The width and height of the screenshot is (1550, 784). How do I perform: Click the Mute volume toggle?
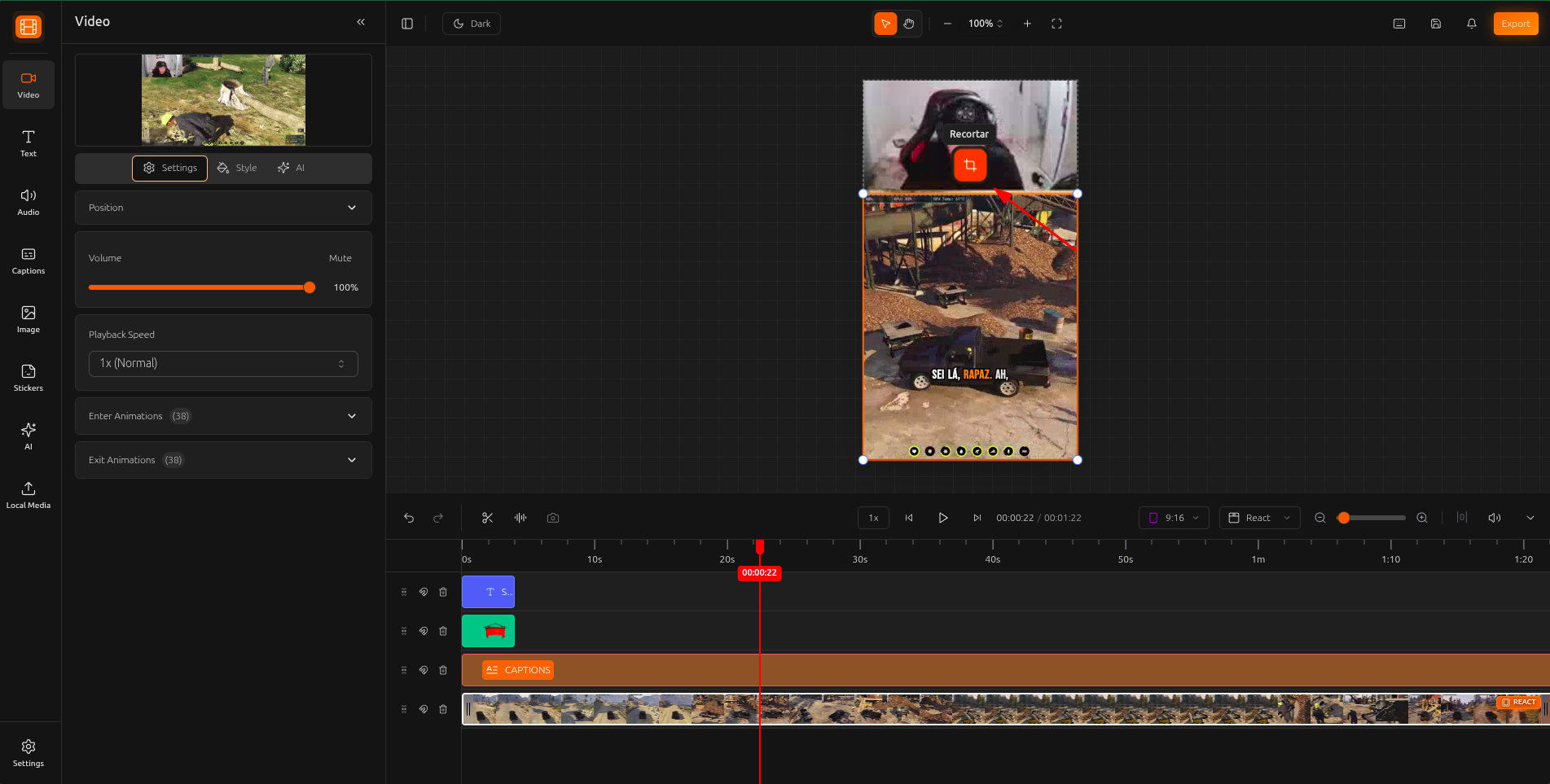pos(340,258)
